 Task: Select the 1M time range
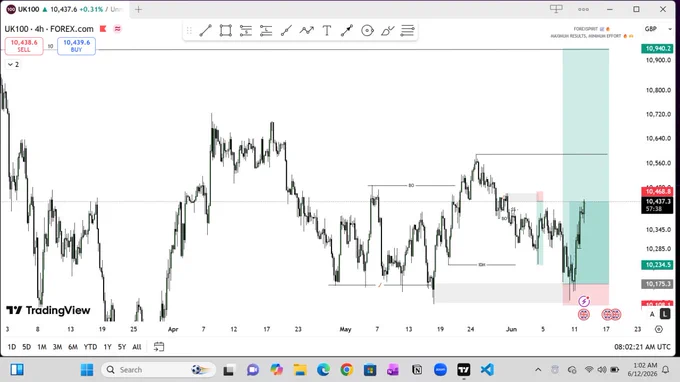42,347
